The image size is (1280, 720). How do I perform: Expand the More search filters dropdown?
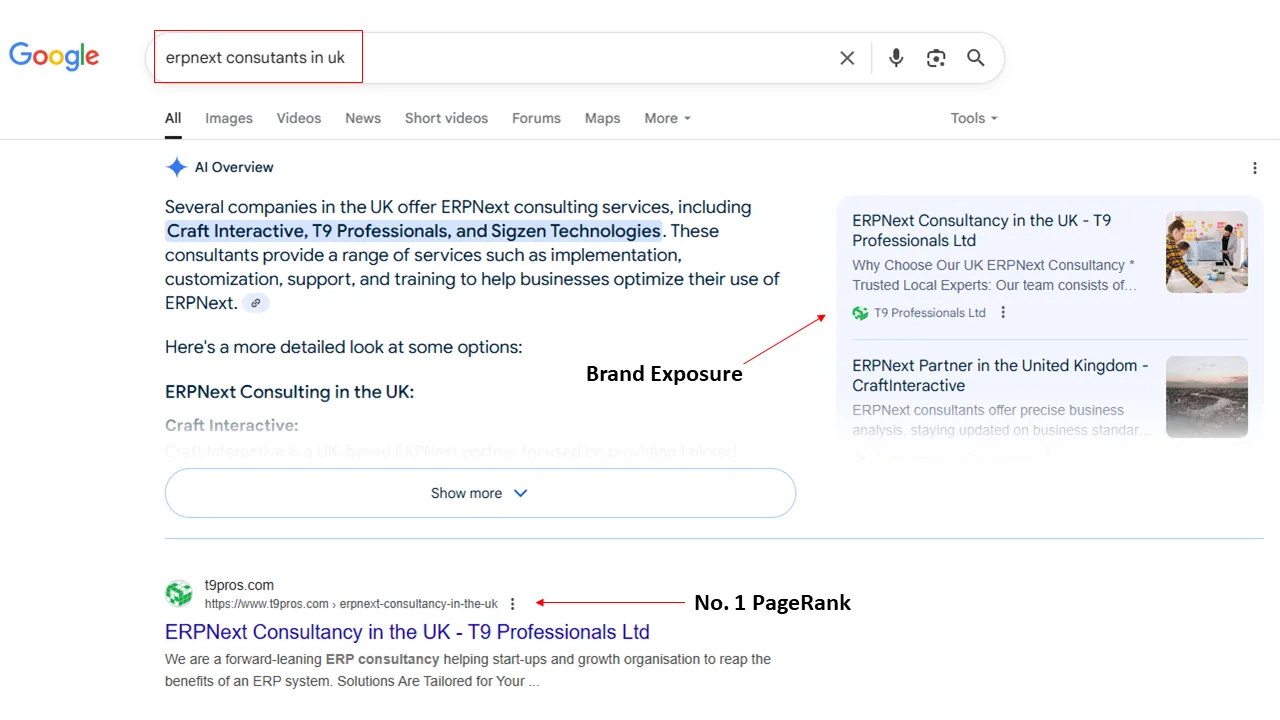[667, 118]
